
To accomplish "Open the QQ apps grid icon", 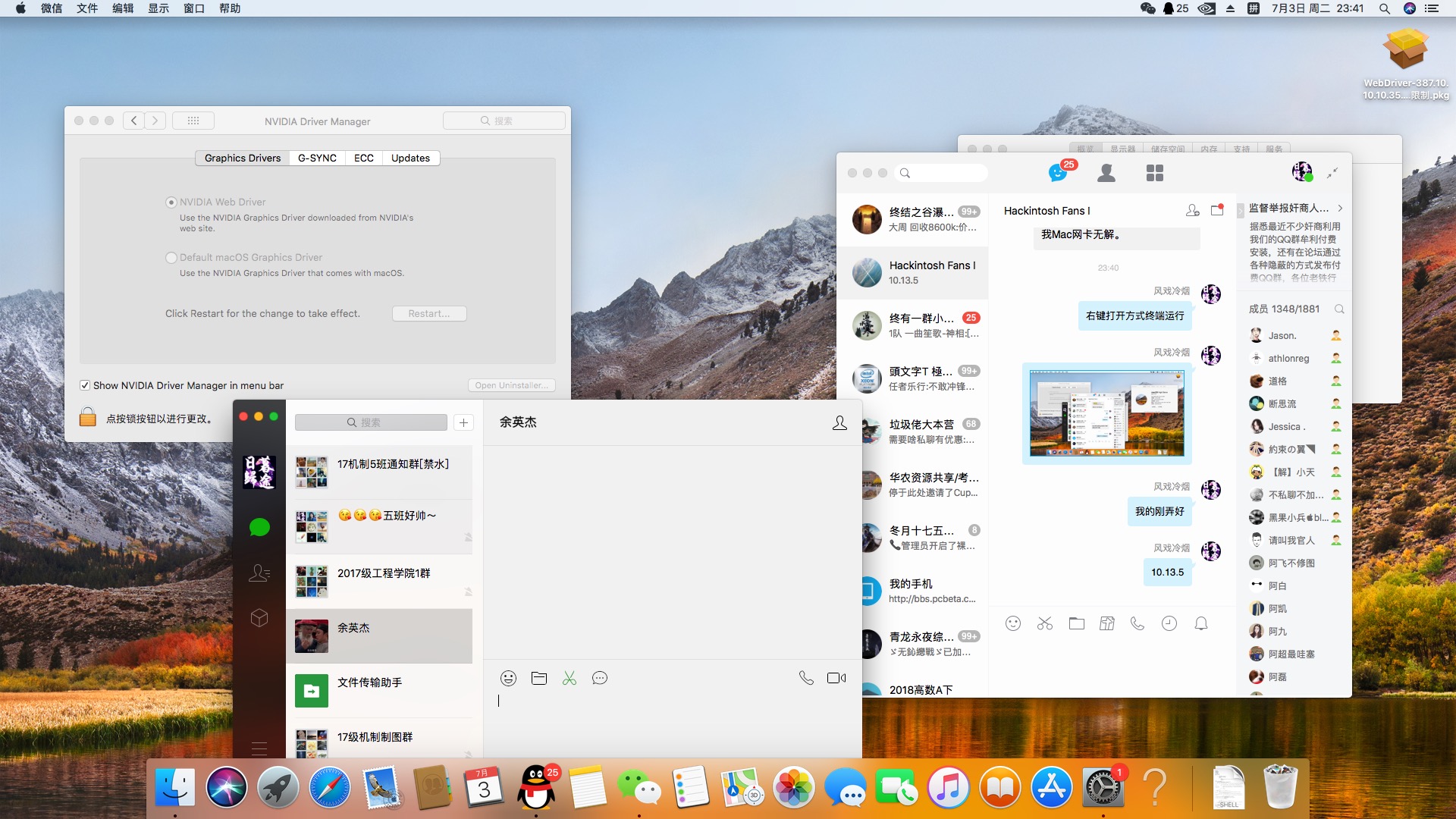I will point(1154,173).
